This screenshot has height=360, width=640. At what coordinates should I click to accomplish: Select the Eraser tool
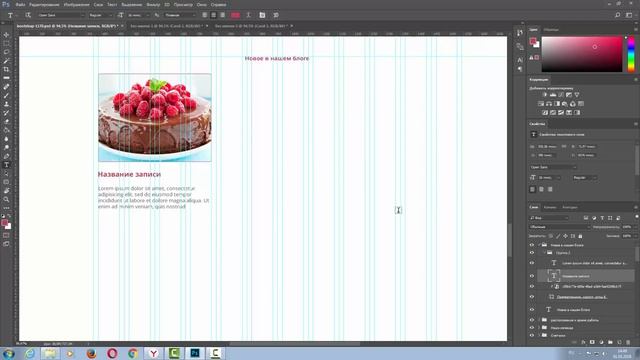click(x=6, y=122)
